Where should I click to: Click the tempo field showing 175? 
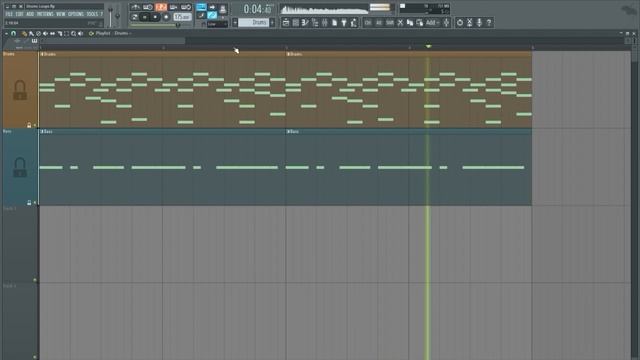182,17
